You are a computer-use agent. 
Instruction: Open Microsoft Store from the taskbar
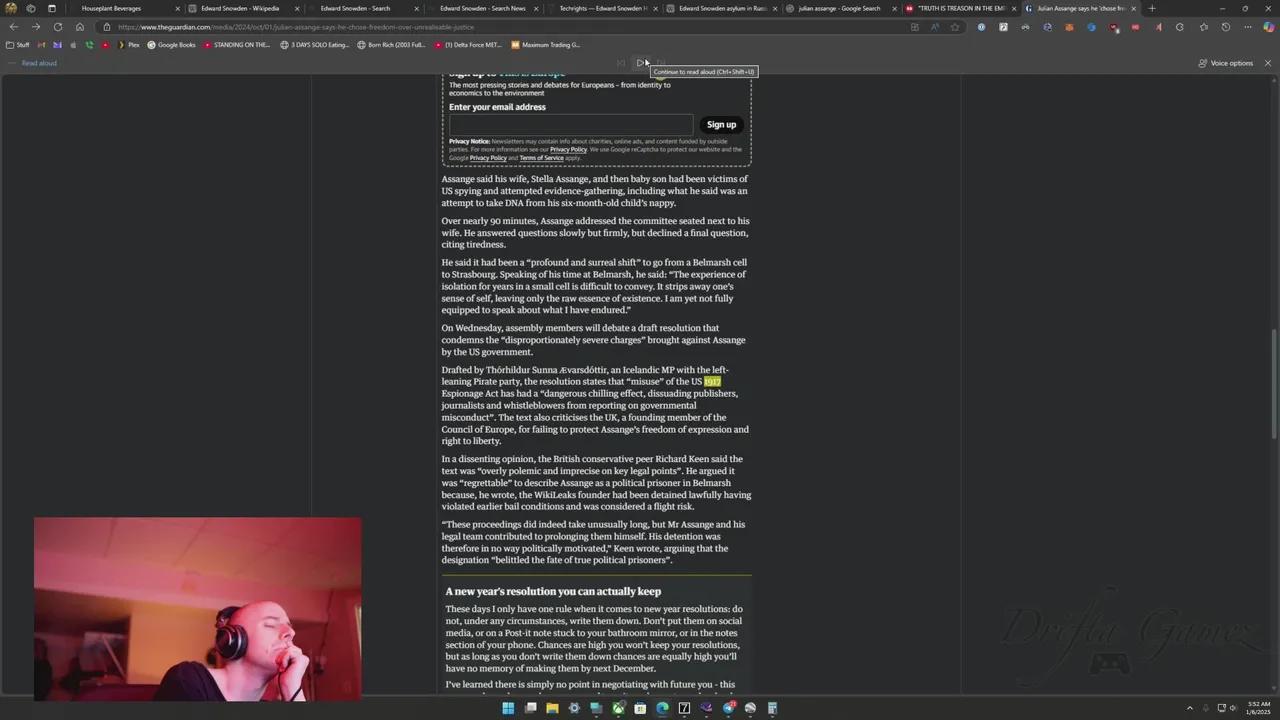point(640,708)
